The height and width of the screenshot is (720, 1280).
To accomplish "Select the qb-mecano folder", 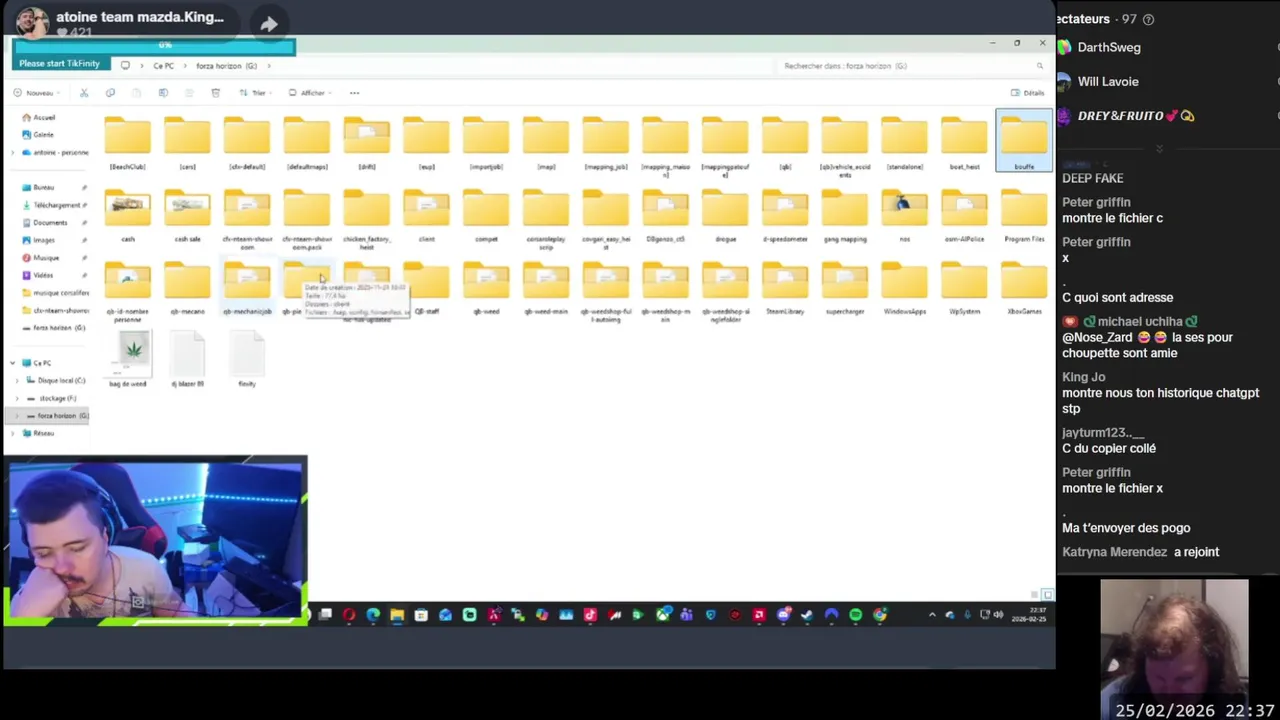I will [x=187, y=289].
